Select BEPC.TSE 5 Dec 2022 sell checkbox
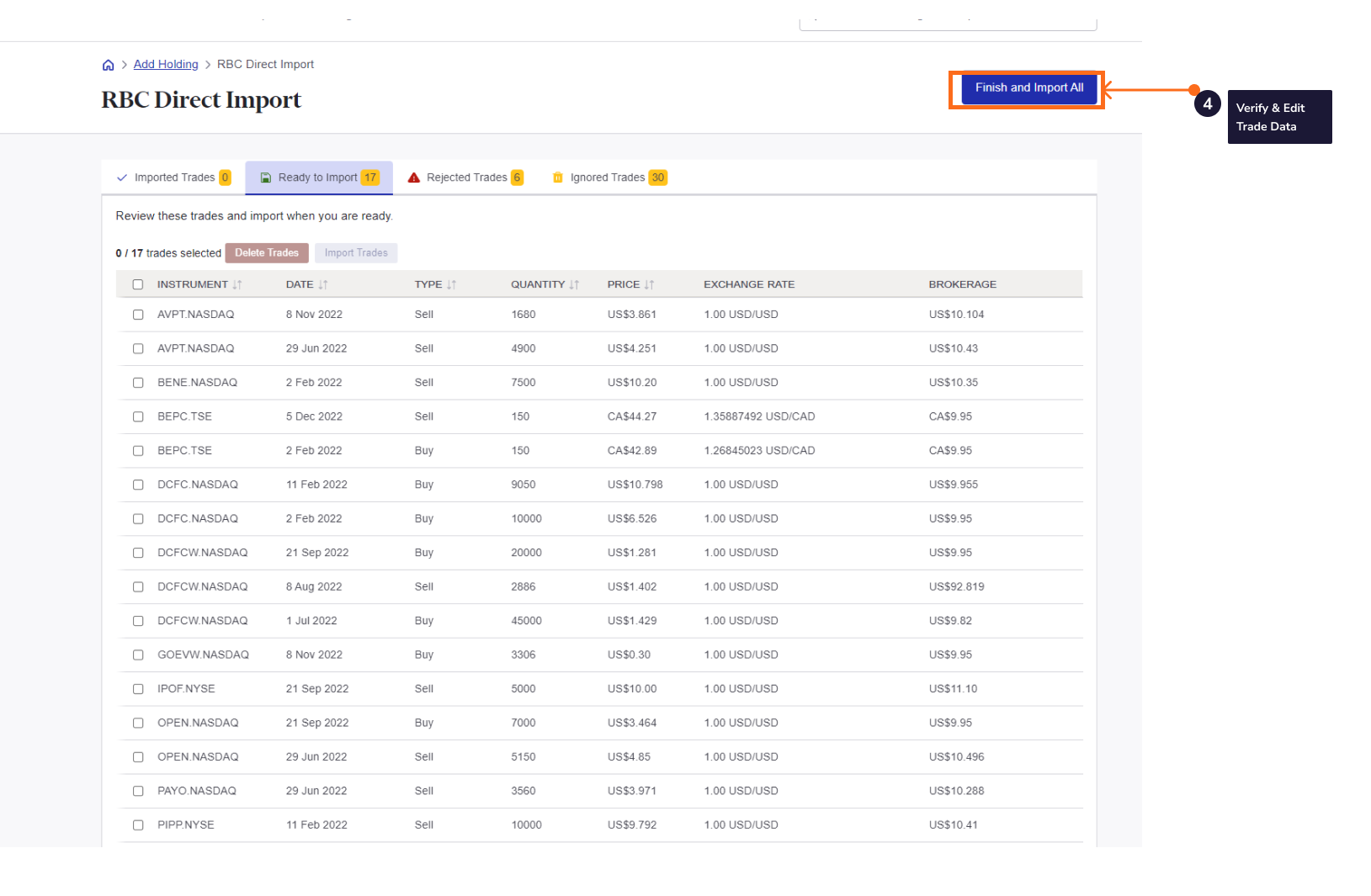1371x896 pixels. coord(138,416)
